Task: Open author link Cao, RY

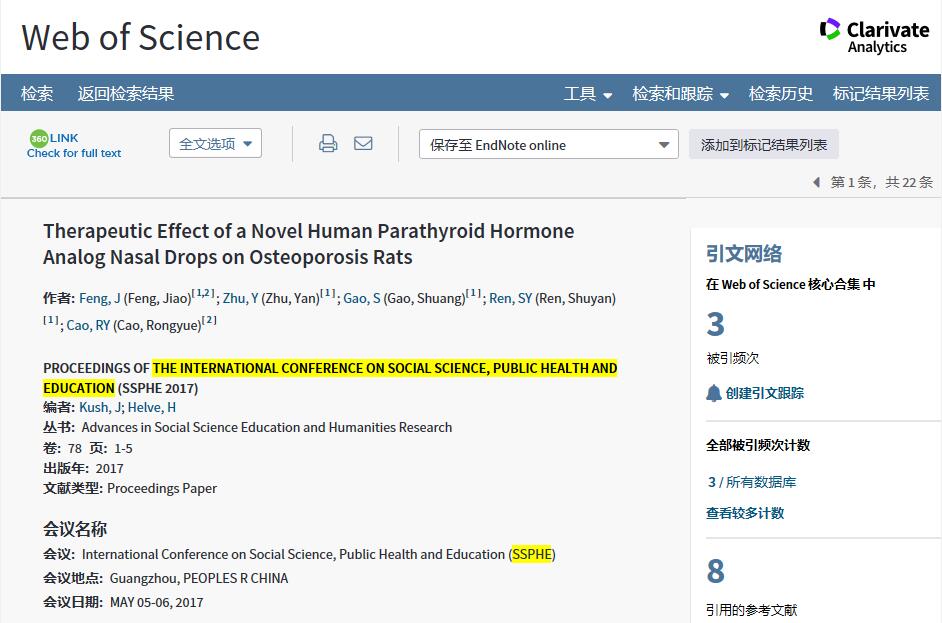Action: click(x=88, y=326)
